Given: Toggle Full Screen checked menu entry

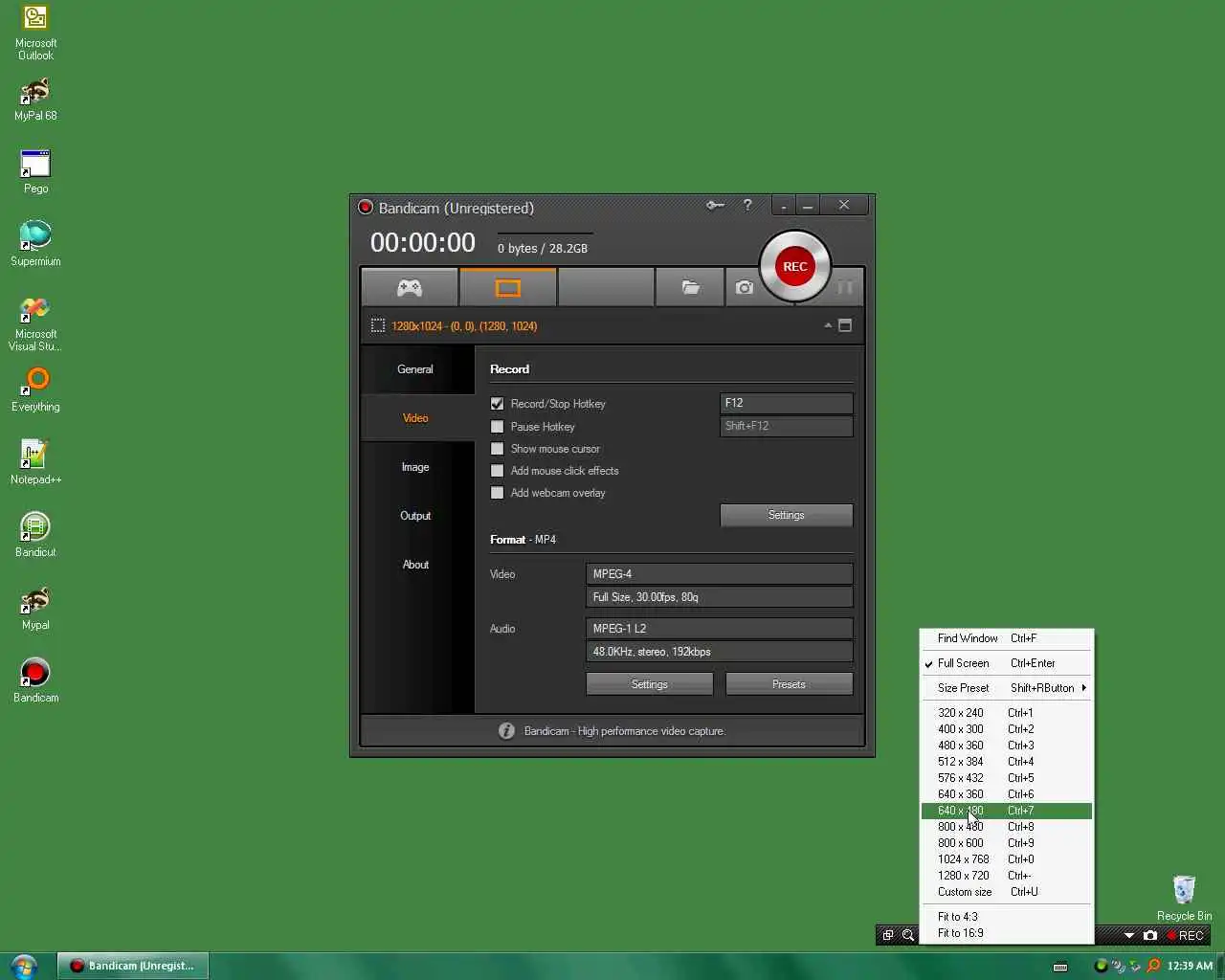Looking at the screenshot, I should pyautogui.click(x=1006, y=663).
